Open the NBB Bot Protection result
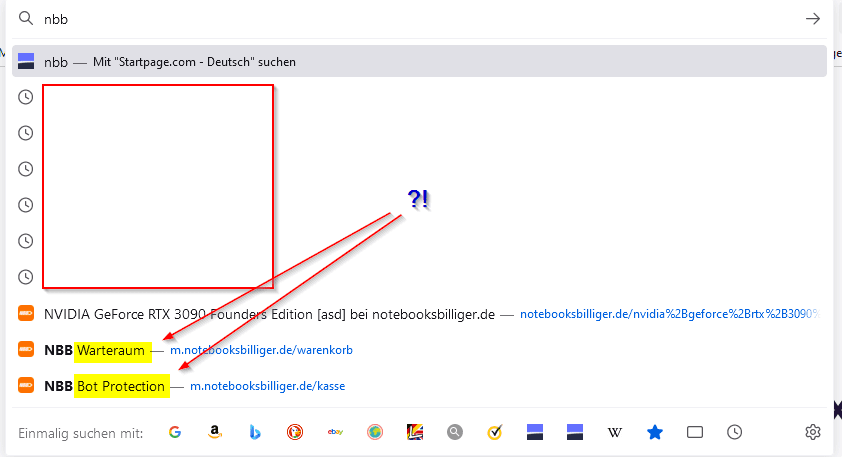The image size is (842, 457). tap(104, 386)
